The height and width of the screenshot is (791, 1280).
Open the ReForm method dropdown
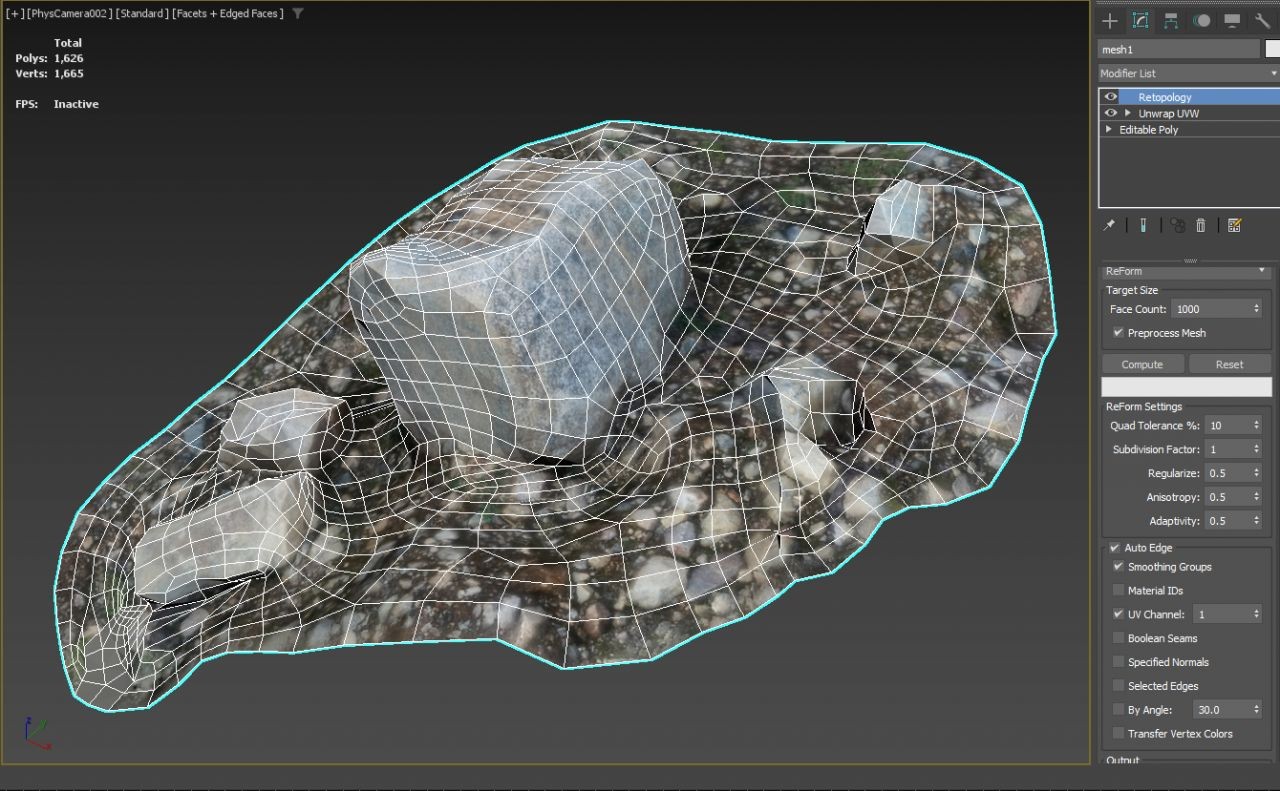pyautogui.click(x=1185, y=271)
